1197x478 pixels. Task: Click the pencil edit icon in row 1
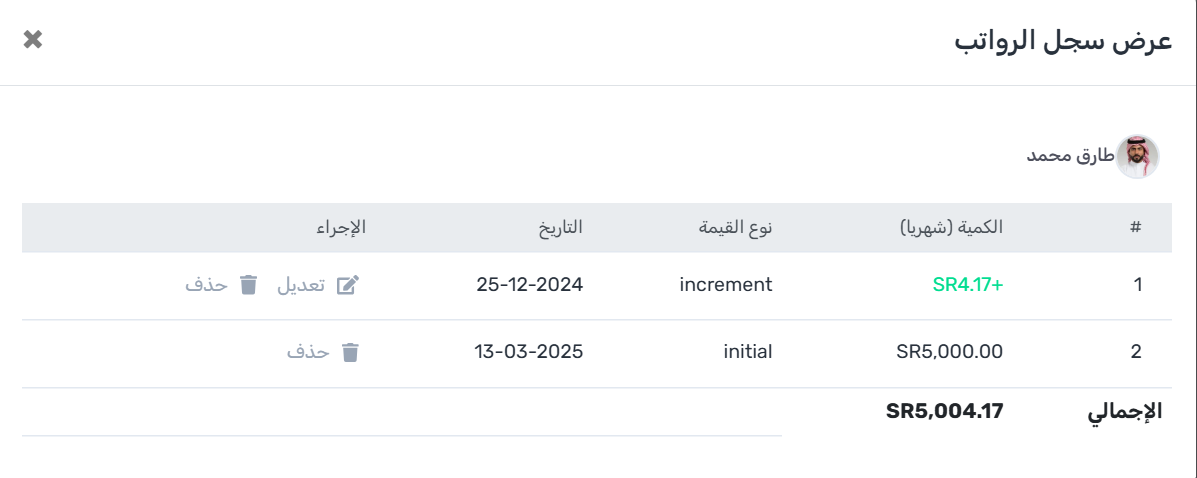coord(347,285)
